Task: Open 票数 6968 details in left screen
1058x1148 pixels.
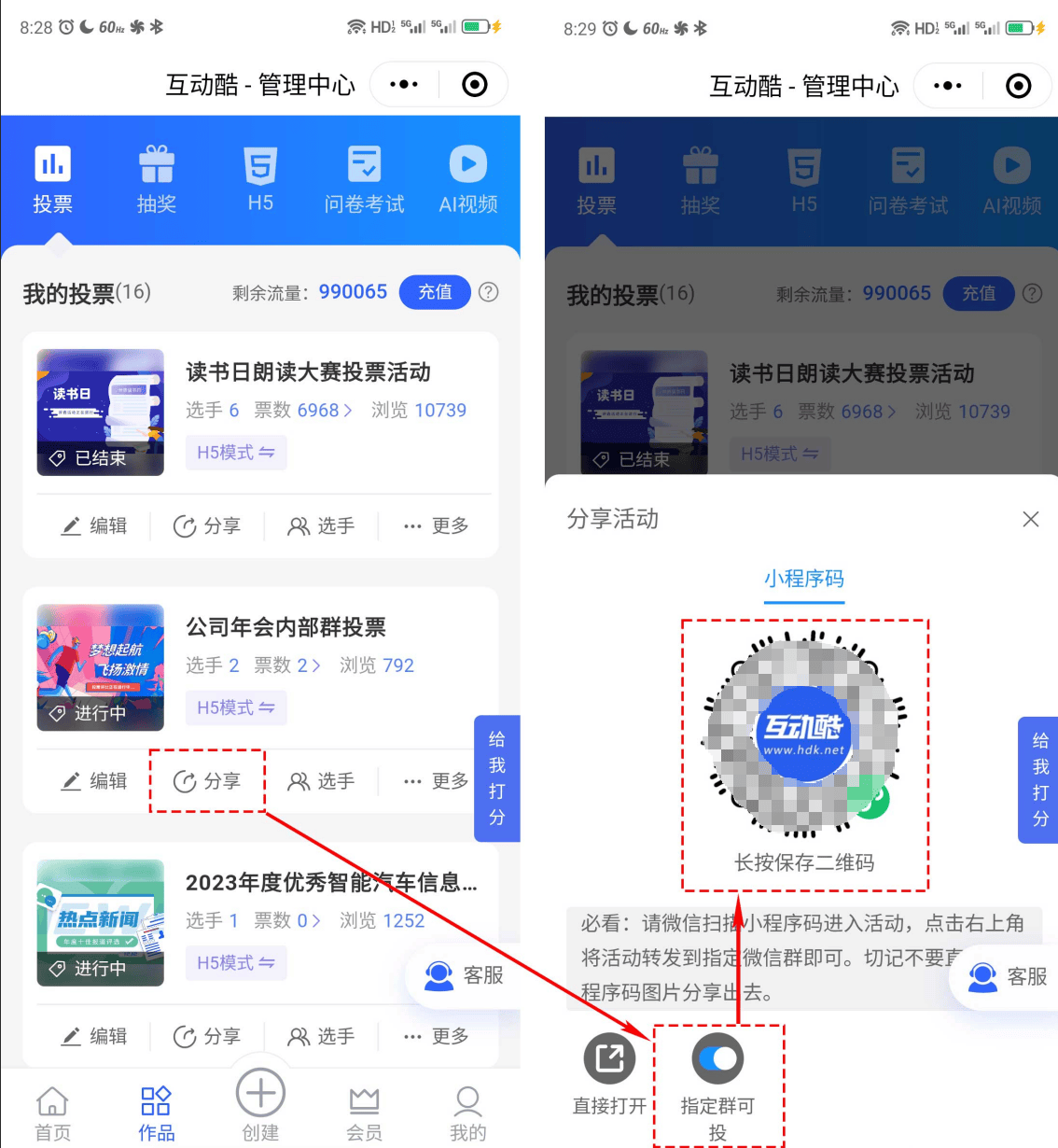Action: 303,411
